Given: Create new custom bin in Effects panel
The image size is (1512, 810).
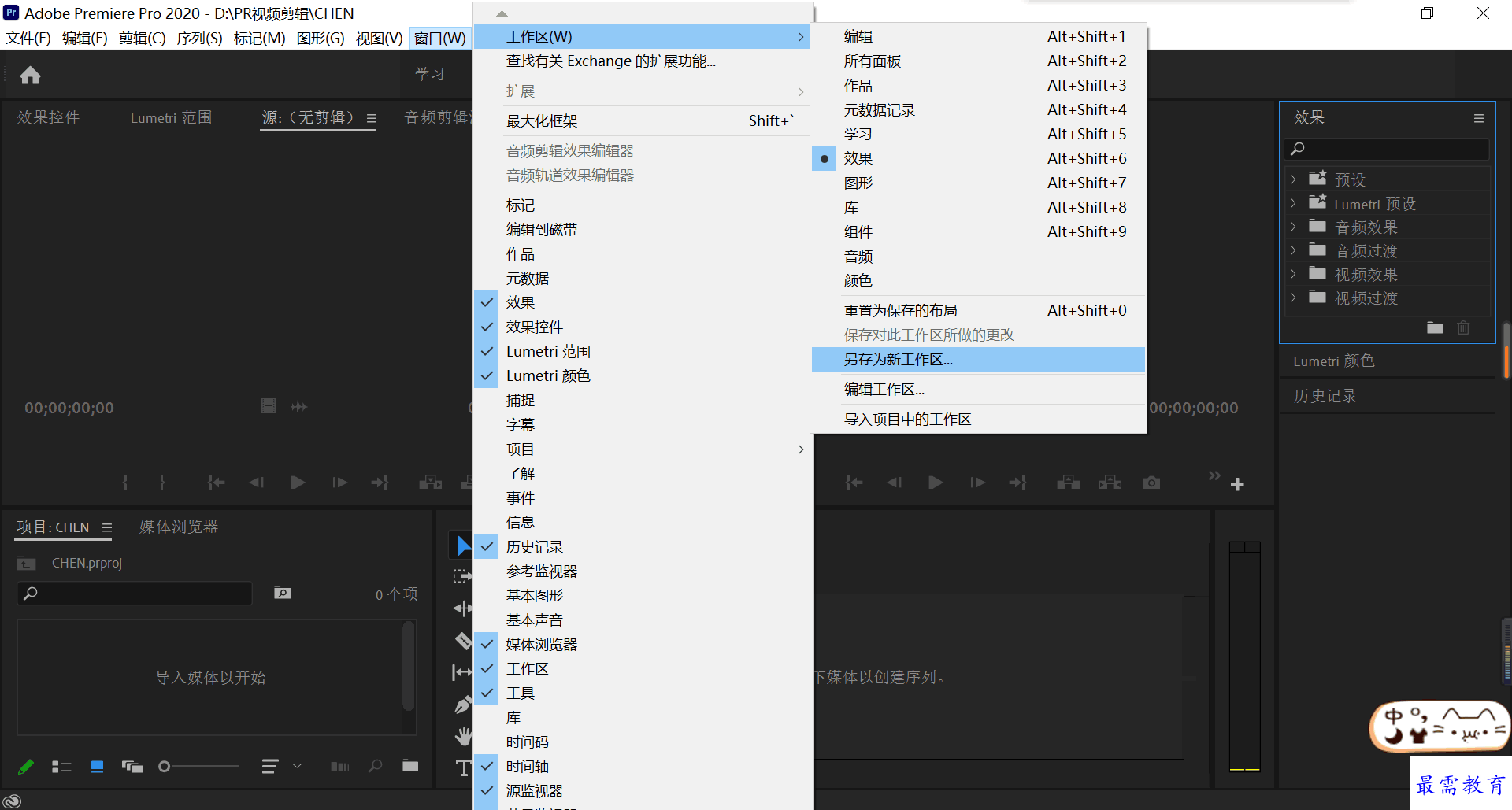Looking at the screenshot, I should point(1435,327).
